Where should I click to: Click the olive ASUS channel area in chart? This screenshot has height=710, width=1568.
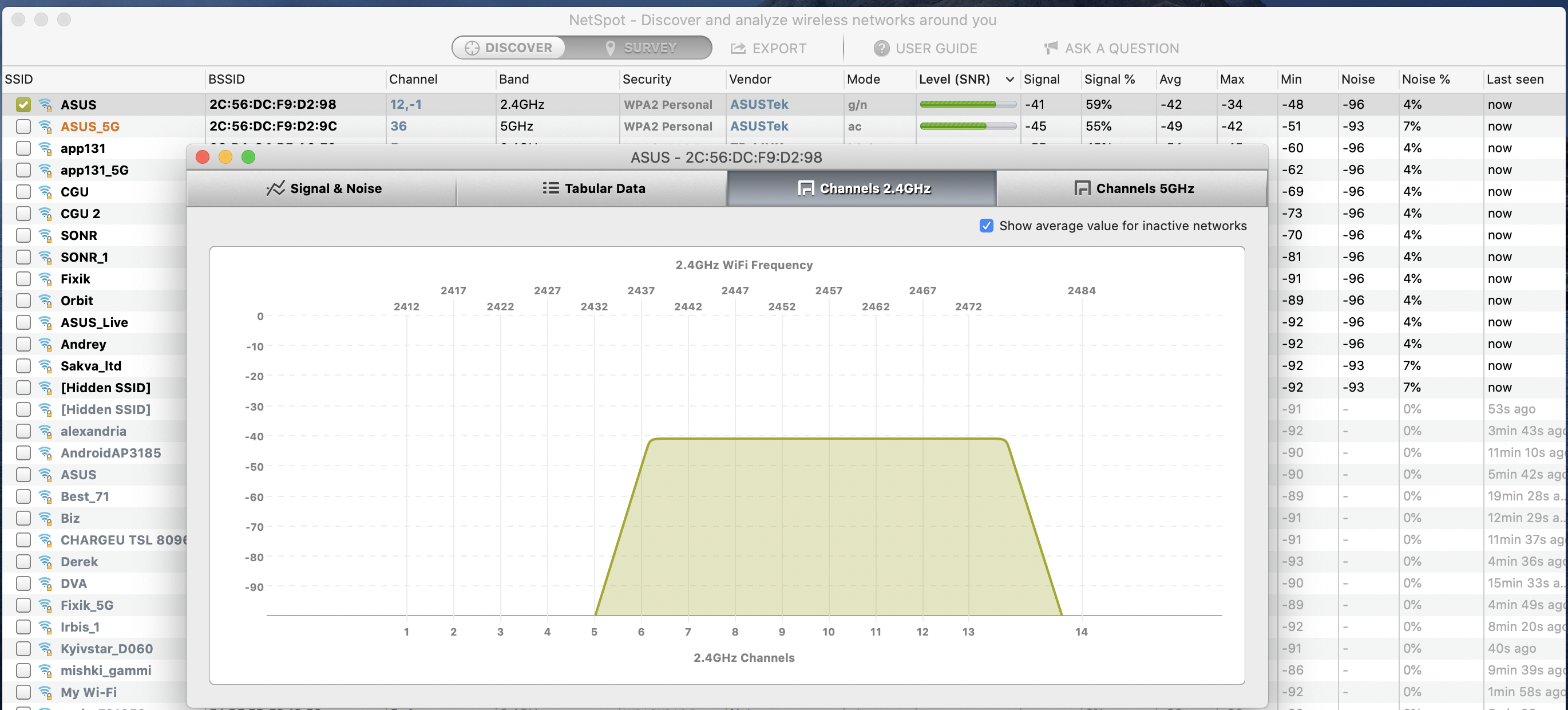pos(828,527)
